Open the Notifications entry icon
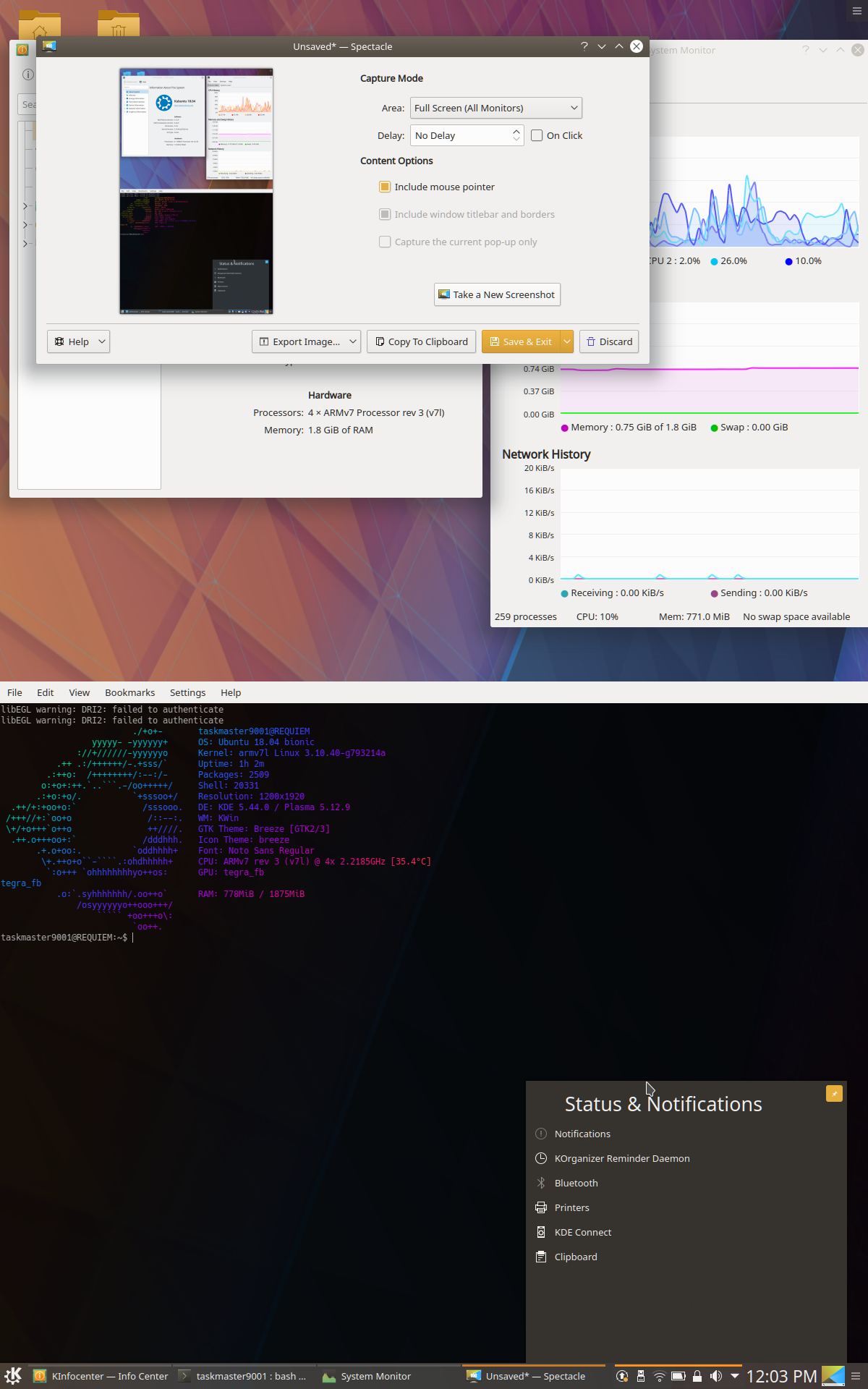868x1389 pixels. (x=541, y=1134)
